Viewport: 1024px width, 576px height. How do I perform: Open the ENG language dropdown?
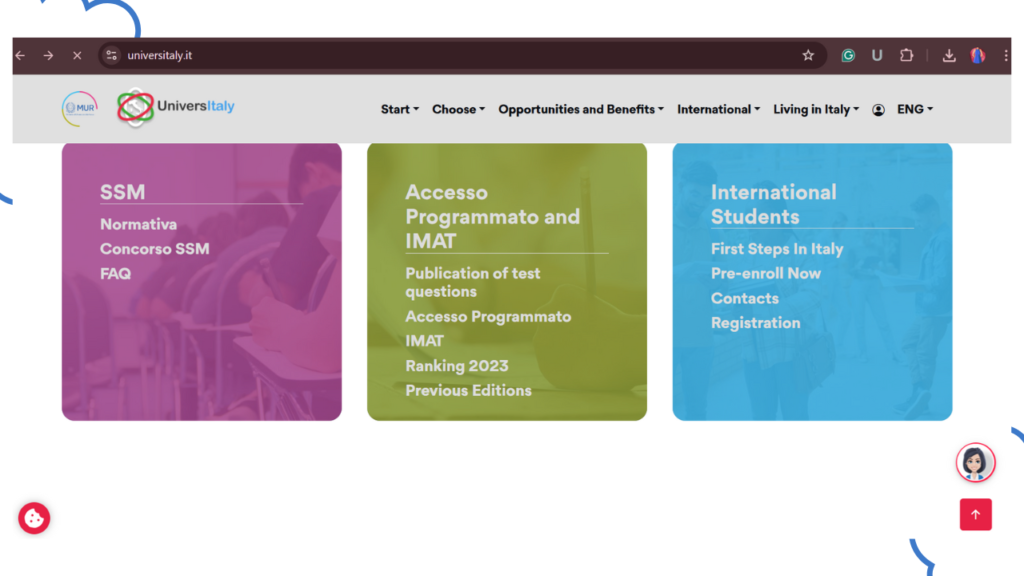click(x=914, y=110)
